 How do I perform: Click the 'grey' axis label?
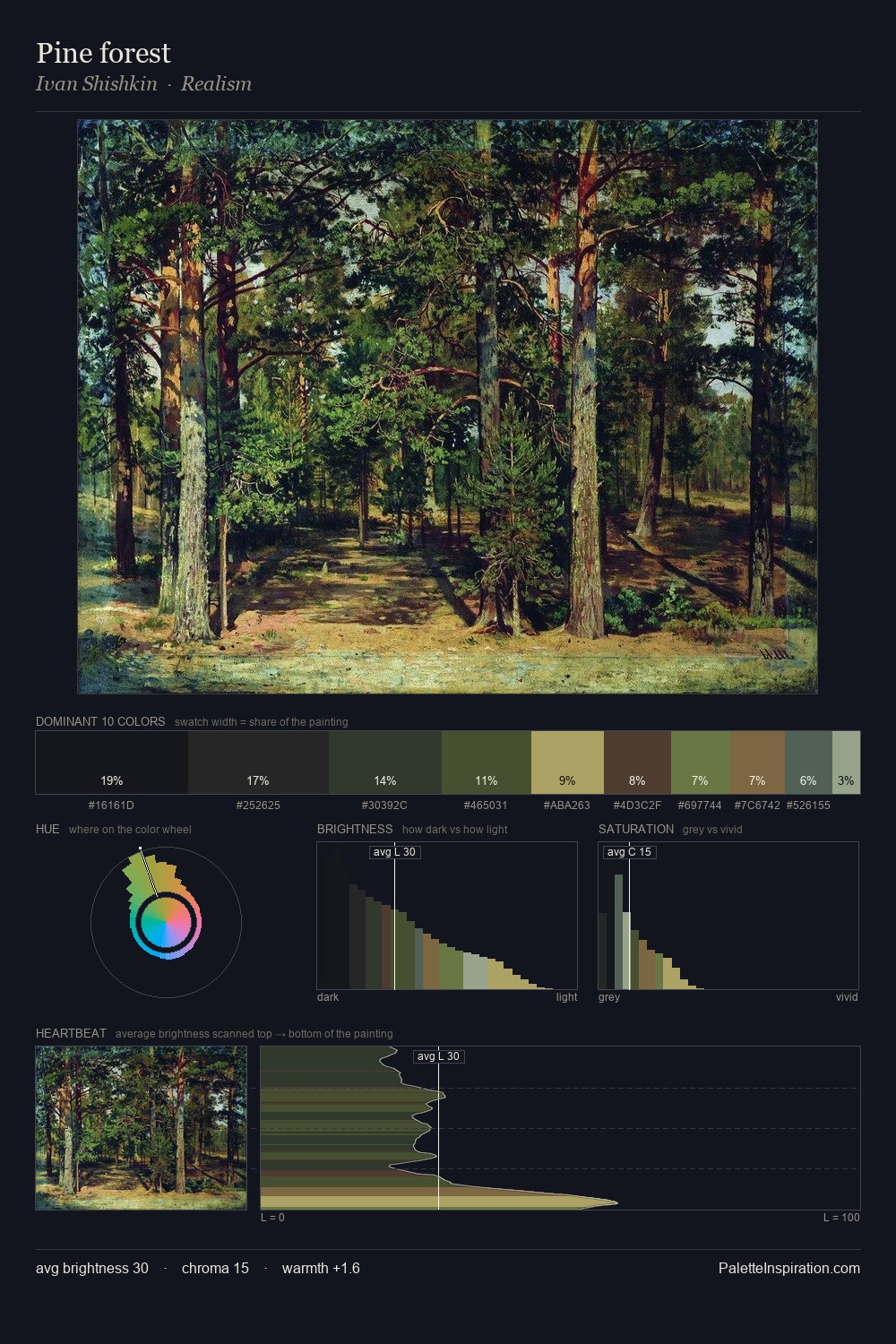(609, 996)
